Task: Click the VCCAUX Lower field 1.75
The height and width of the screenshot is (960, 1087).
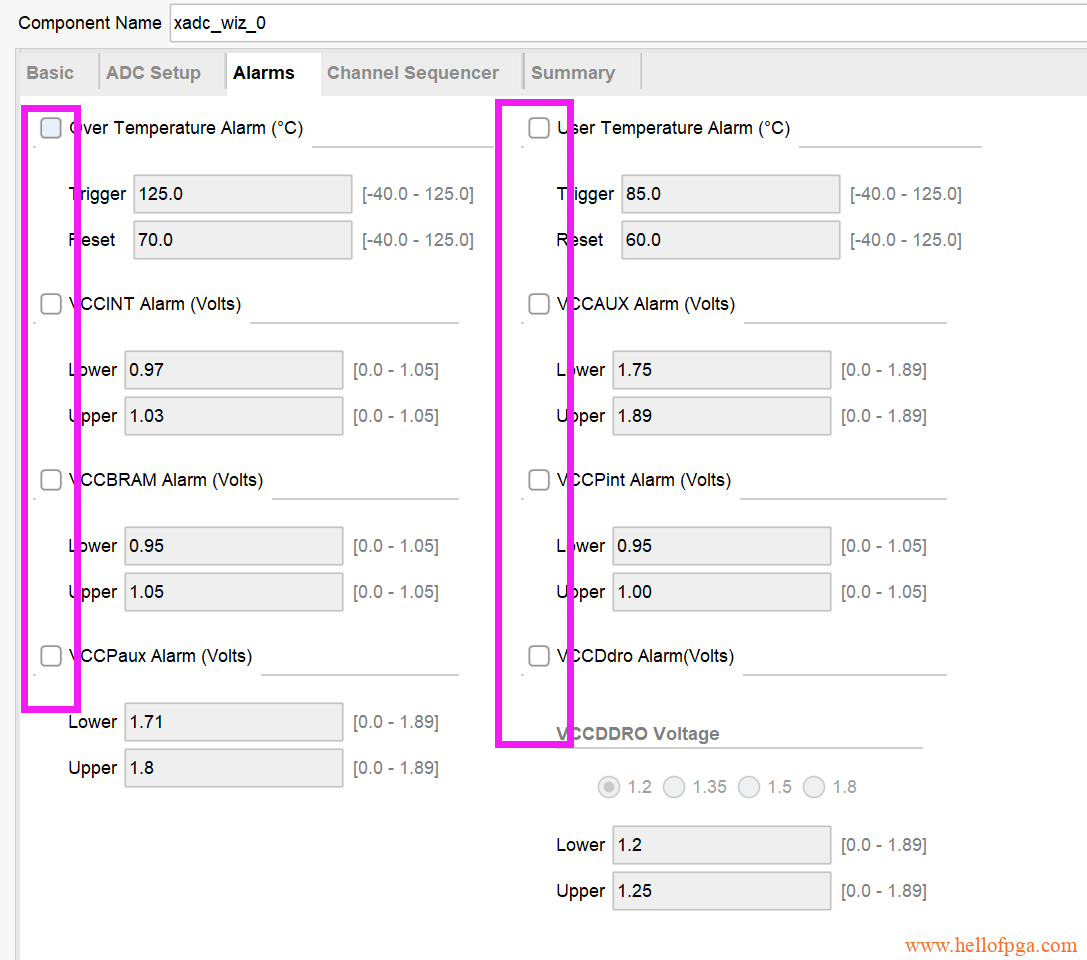Action: tap(721, 370)
